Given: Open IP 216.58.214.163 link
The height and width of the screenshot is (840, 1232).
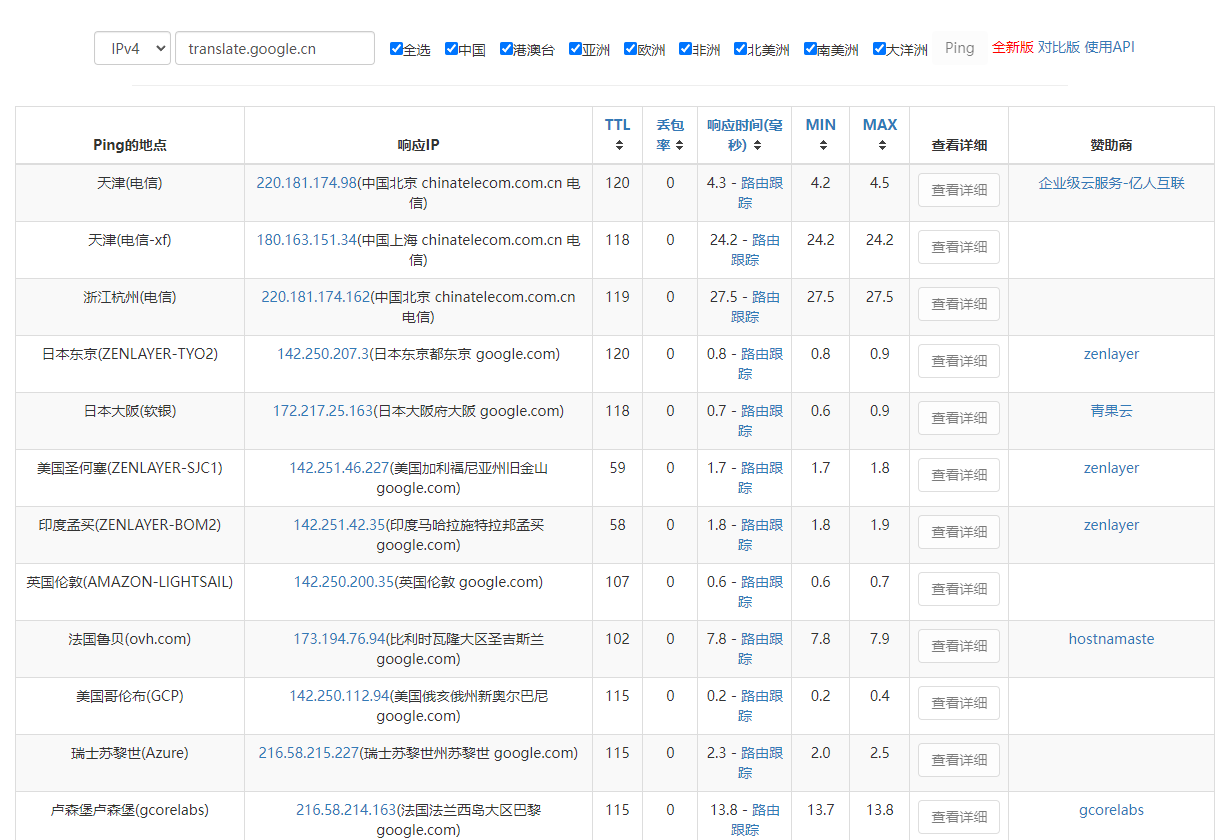Looking at the screenshot, I should click(346, 810).
